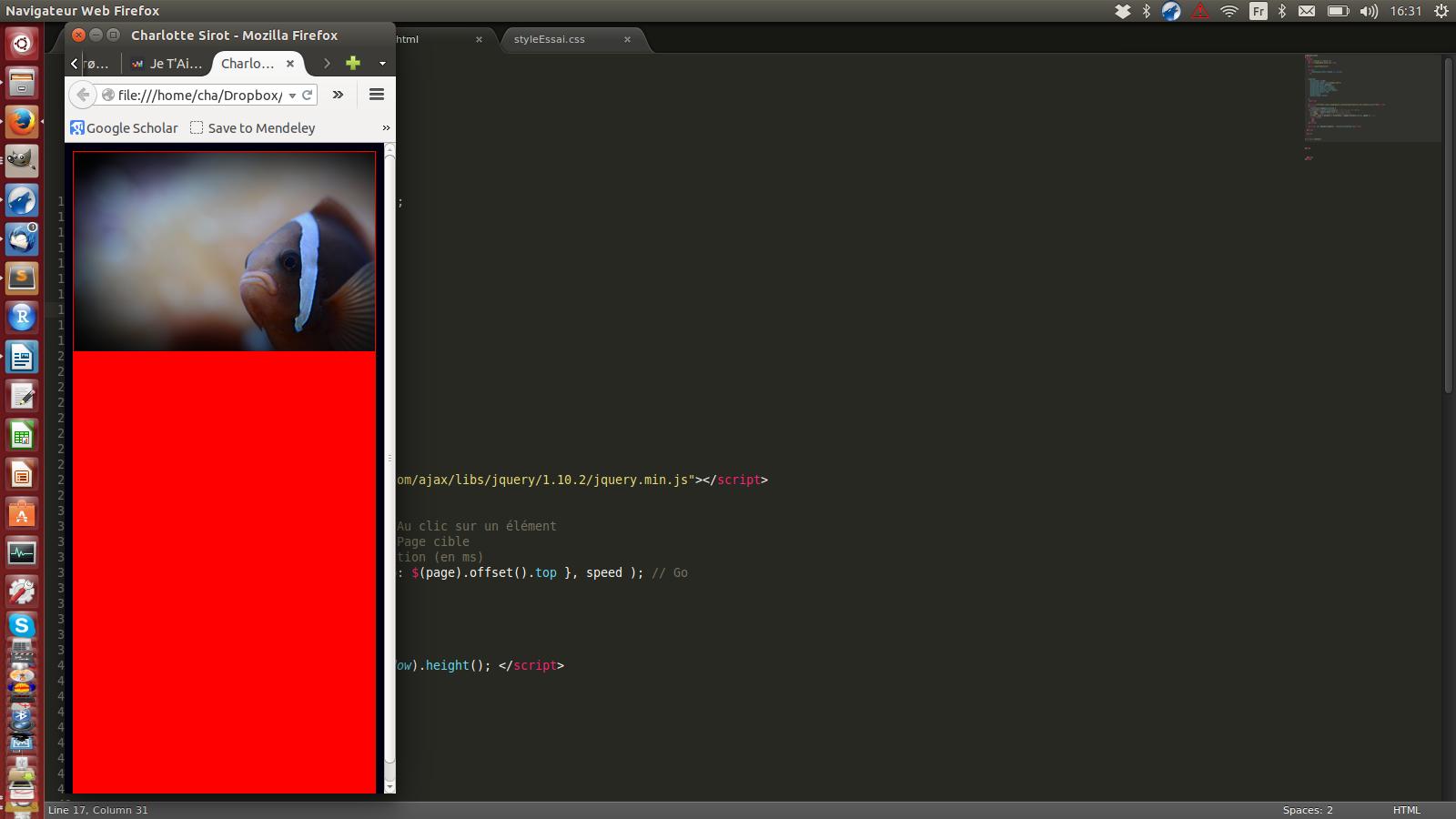
Task: Click the '.height();' code in Sublime
Action: 454,665
